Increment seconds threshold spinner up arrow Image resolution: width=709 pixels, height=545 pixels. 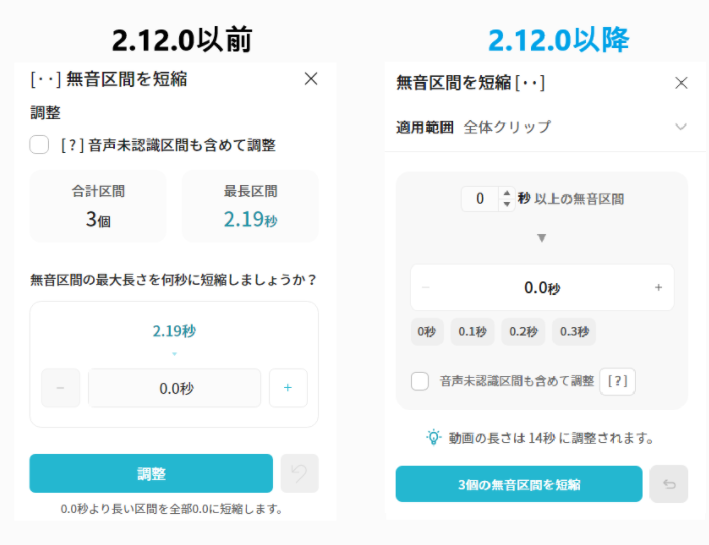click(507, 193)
